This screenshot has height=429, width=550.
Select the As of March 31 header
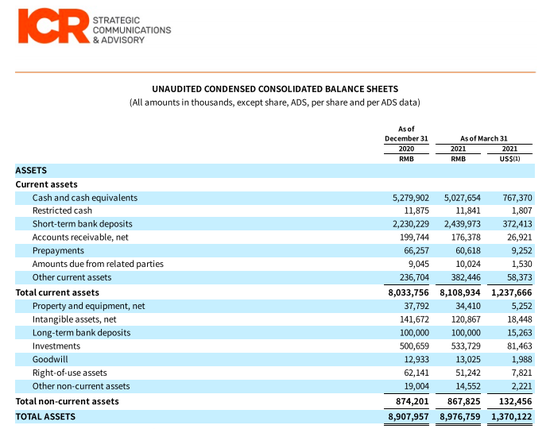(x=484, y=139)
